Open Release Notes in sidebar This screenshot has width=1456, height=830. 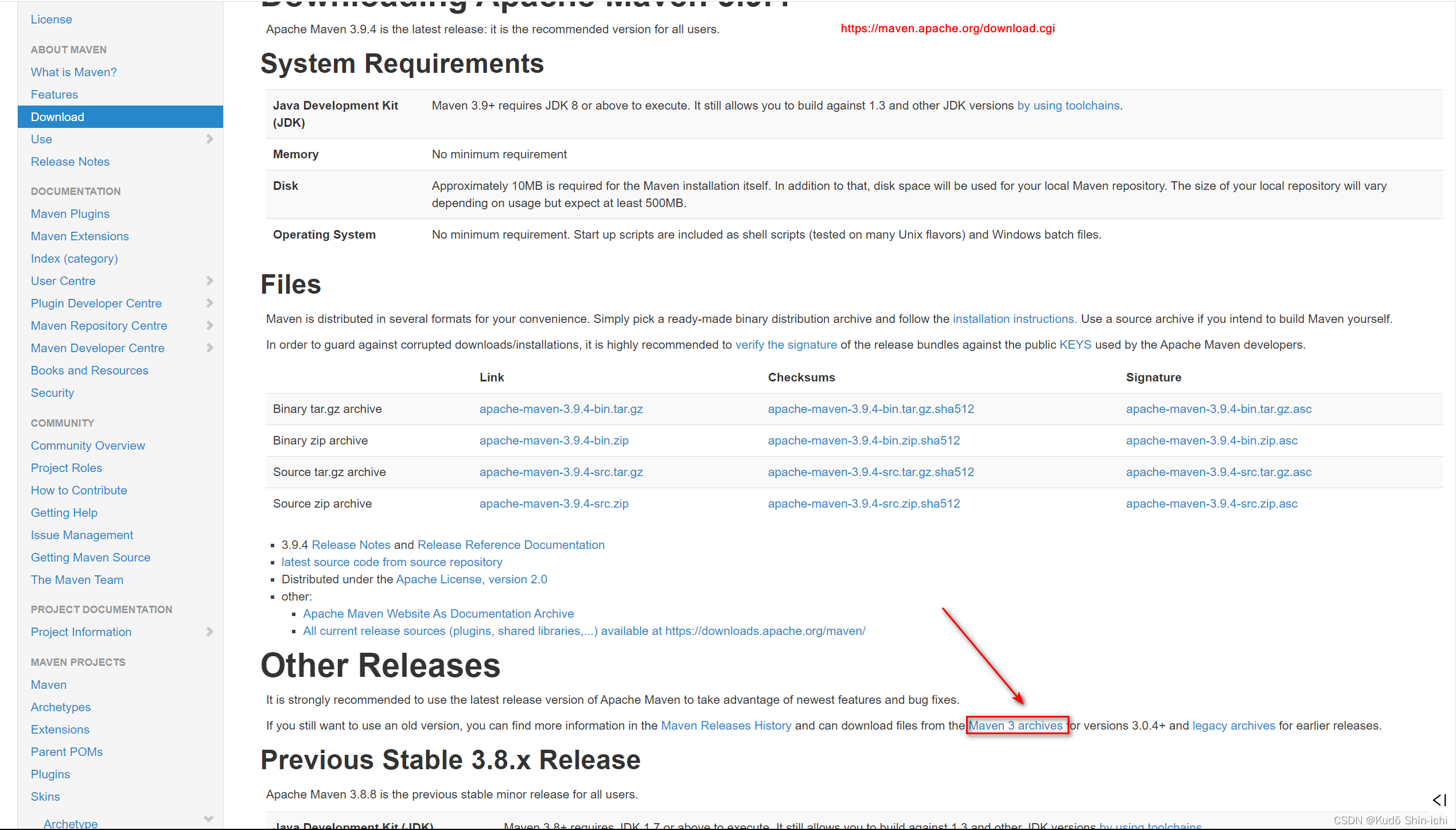pos(70,162)
